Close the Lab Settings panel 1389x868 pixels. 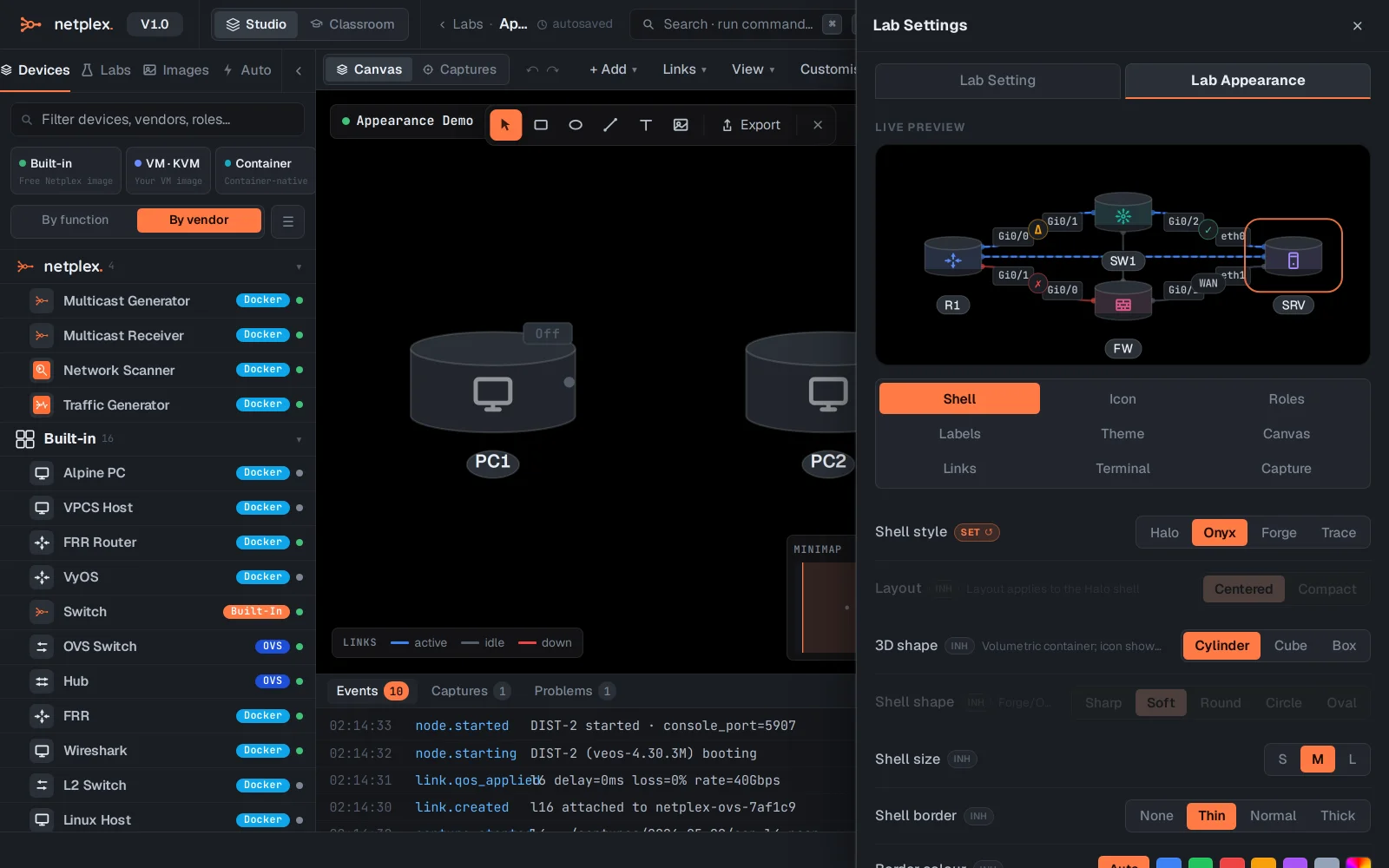[x=1358, y=26]
